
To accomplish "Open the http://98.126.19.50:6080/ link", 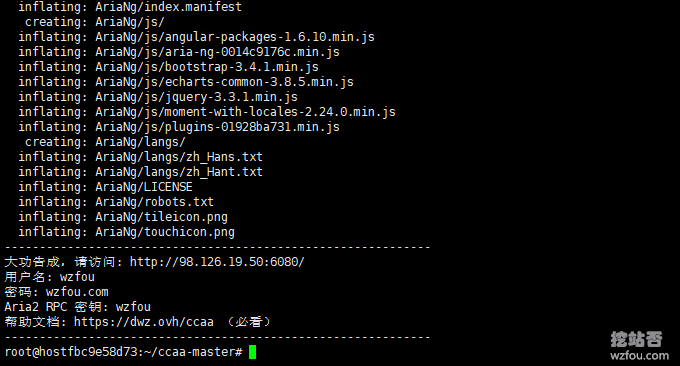I will (x=217, y=261).
